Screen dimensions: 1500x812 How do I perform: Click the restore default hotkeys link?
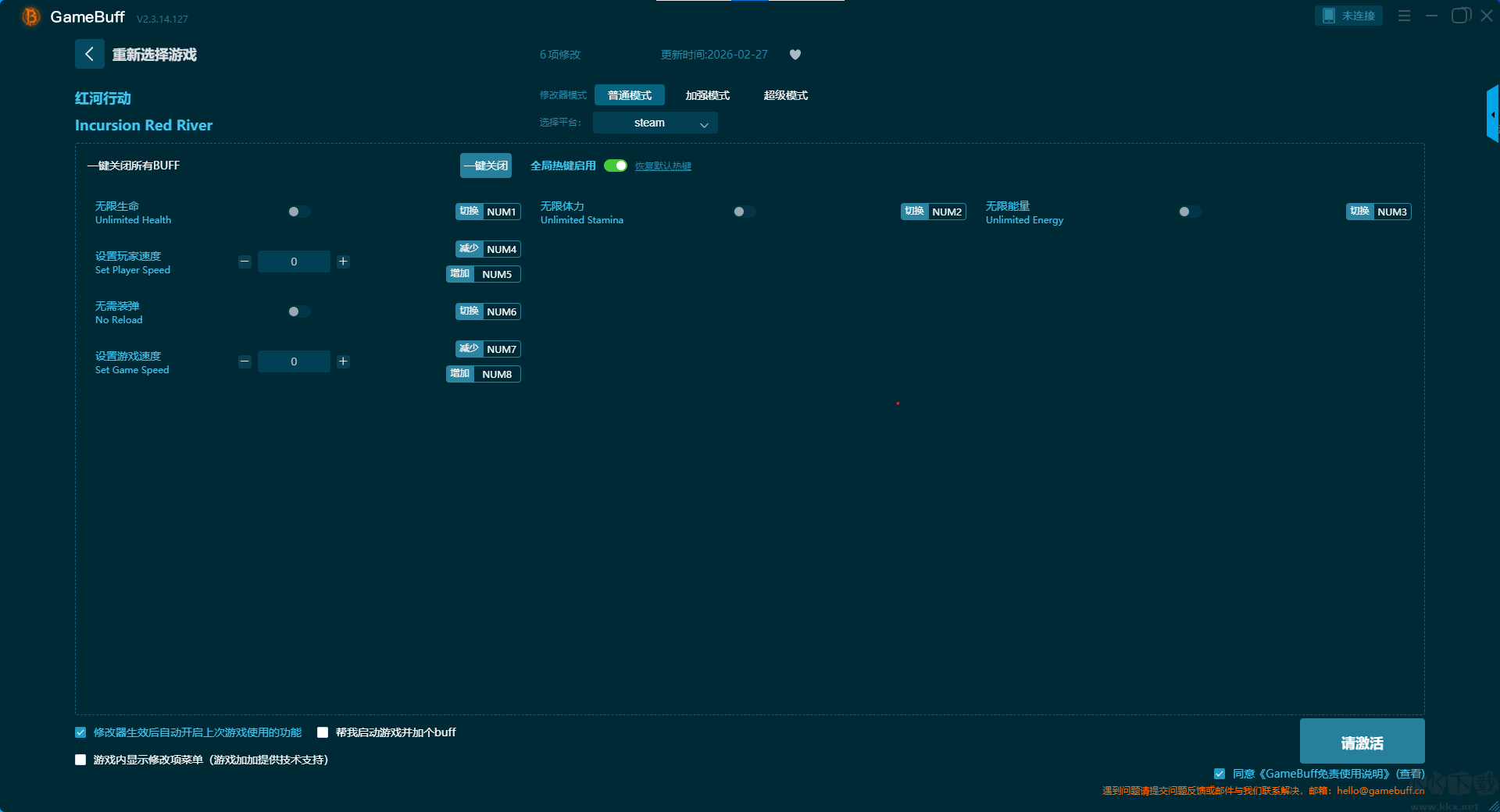click(662, 166)
